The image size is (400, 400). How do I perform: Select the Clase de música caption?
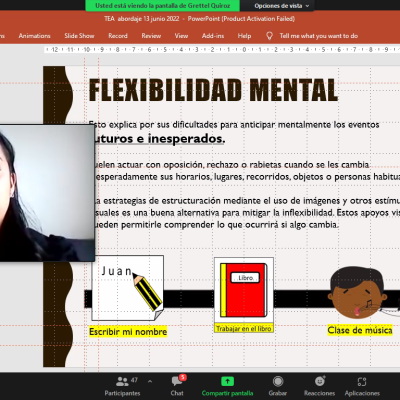pos(360,330)
